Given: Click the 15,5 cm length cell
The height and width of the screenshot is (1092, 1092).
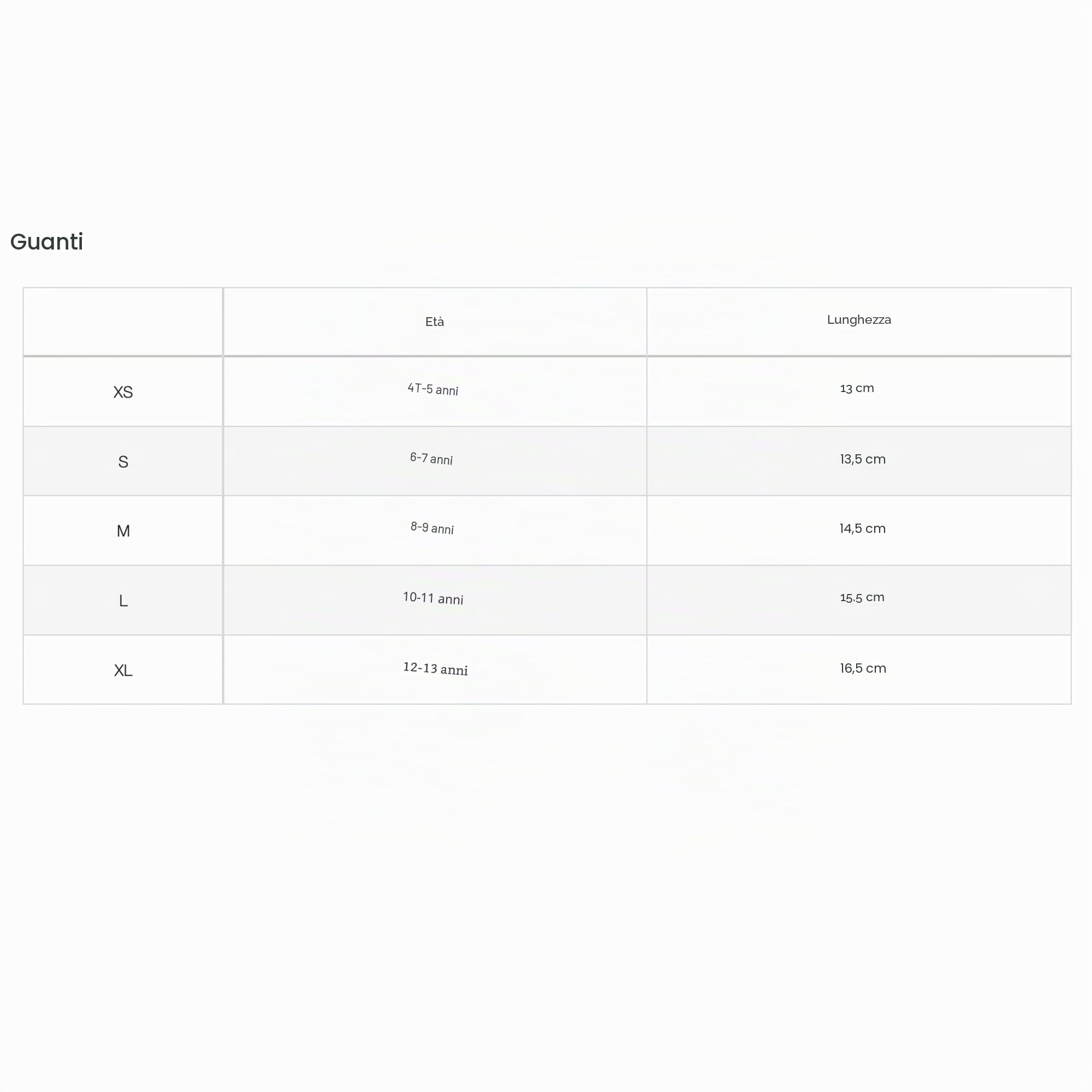Looking at the screenshot, I should (862, 597).
